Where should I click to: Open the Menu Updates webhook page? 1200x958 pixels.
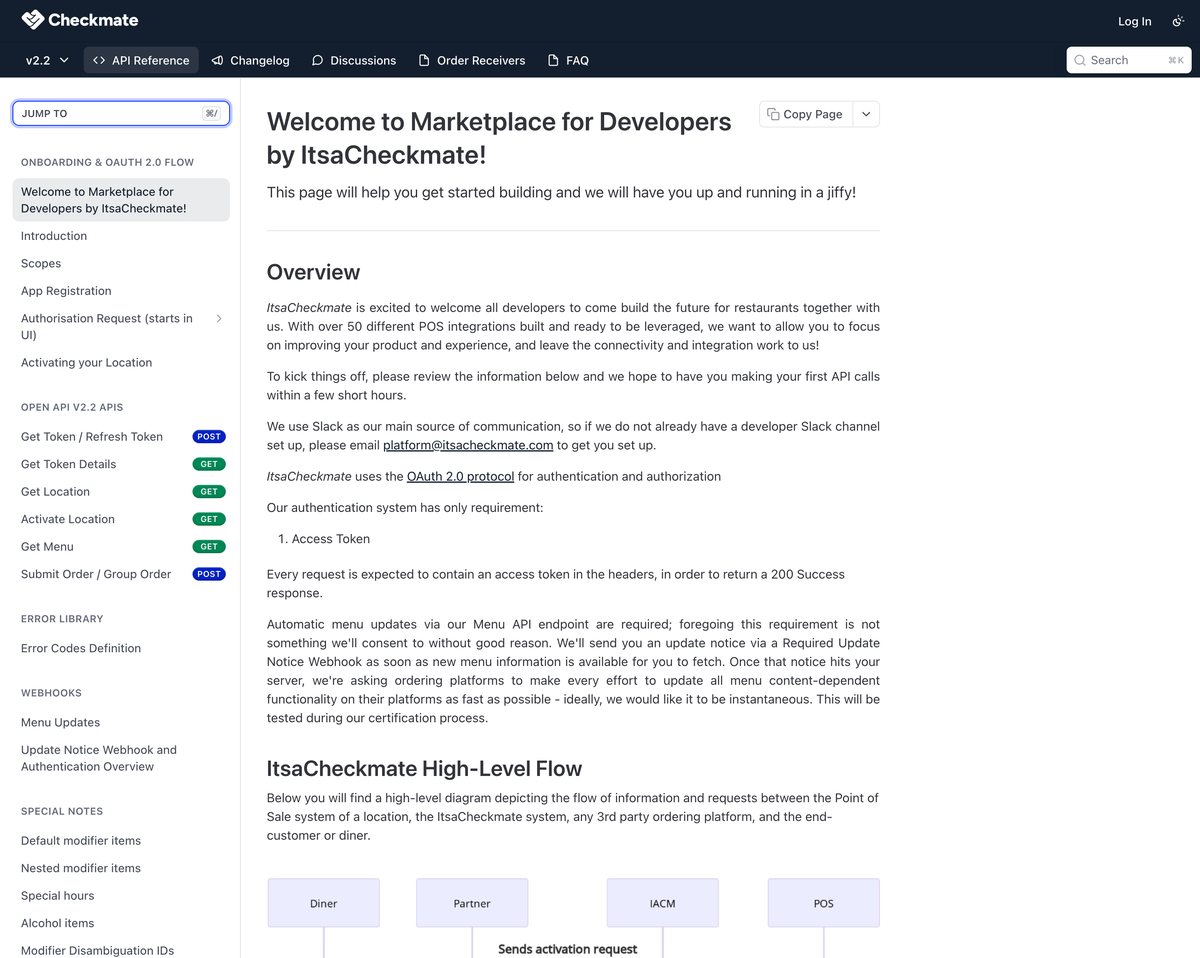(61, 722)
